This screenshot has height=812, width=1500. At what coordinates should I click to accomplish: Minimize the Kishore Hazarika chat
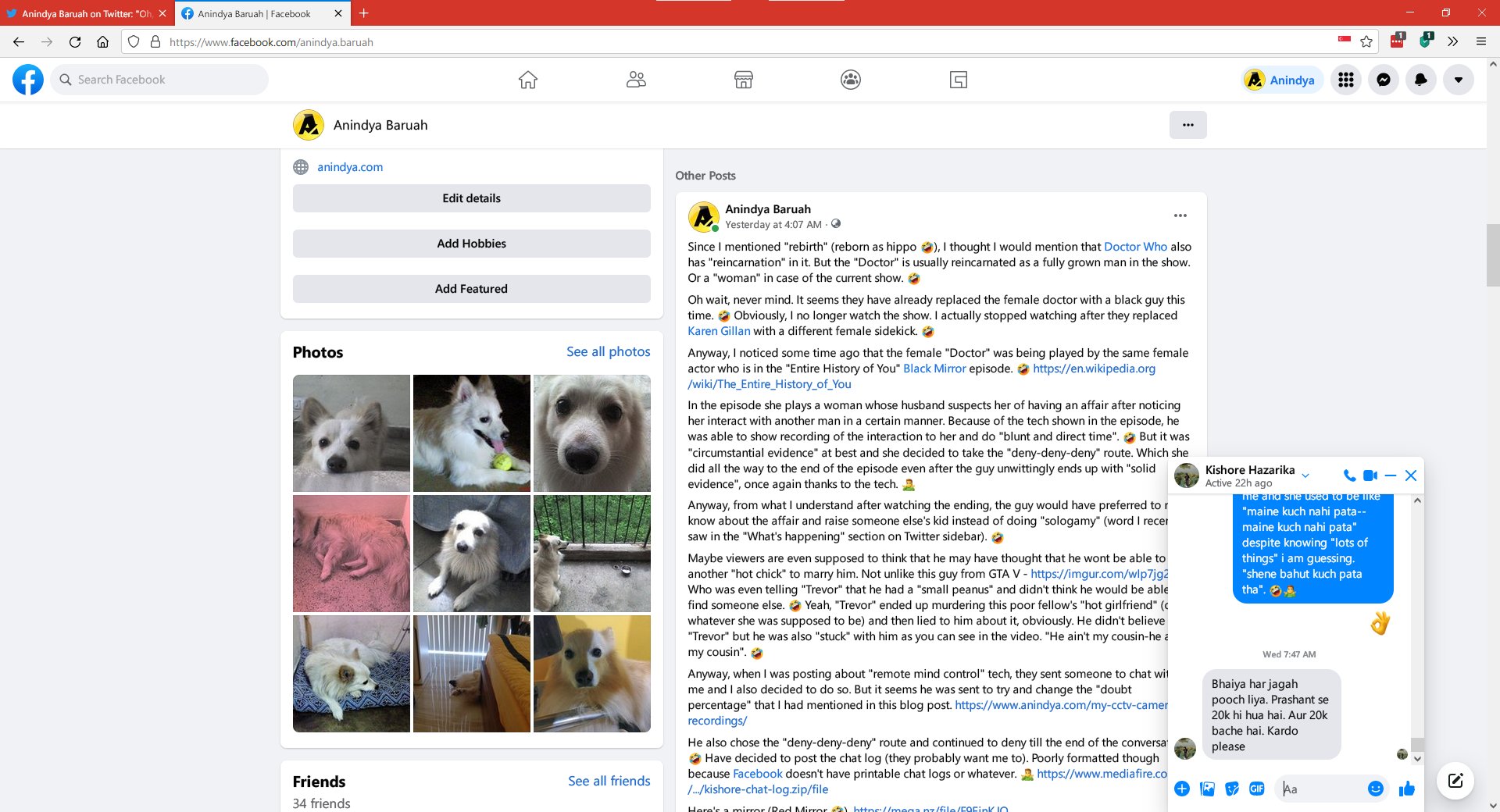pos(1391,475)
